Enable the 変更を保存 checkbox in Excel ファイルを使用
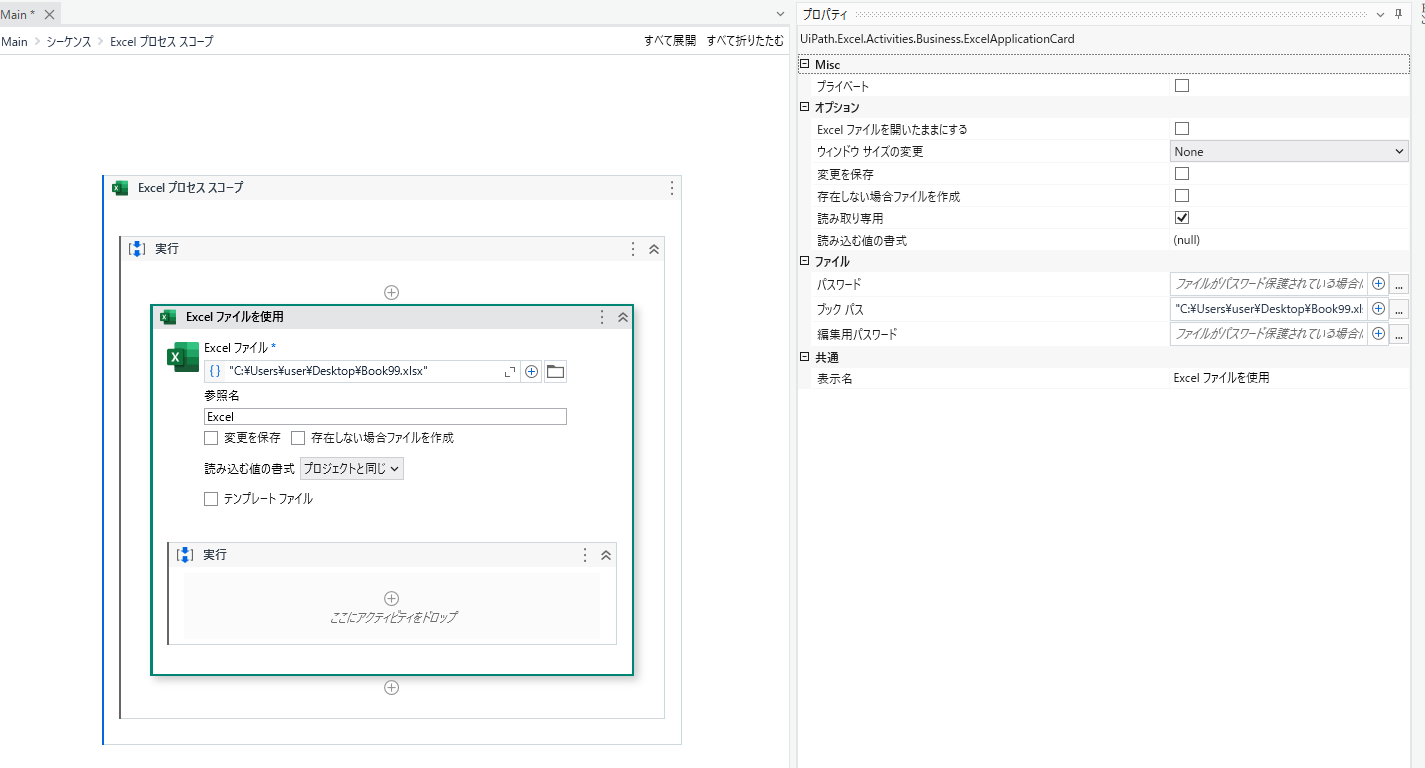Image resolution: width=1425 pixels, height=768 pixels. 211,437
